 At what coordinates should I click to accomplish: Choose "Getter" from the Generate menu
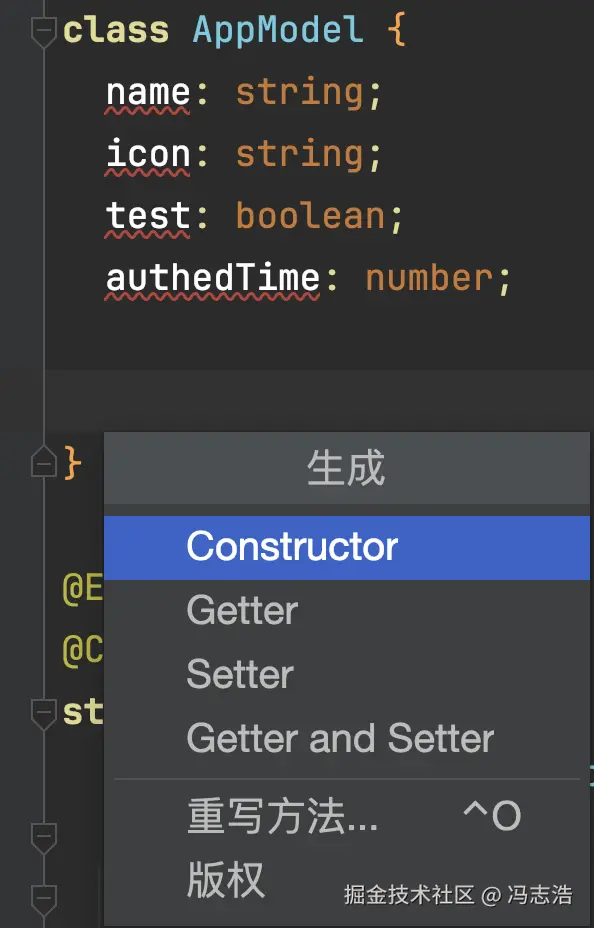[x=240, y=610]
